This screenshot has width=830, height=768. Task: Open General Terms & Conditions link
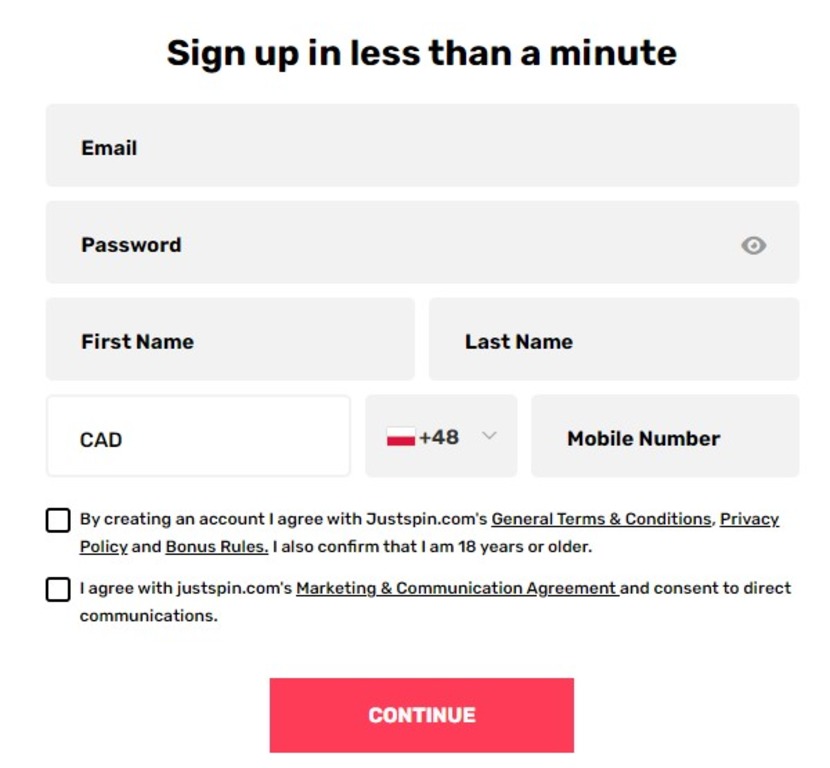point(601,519)
